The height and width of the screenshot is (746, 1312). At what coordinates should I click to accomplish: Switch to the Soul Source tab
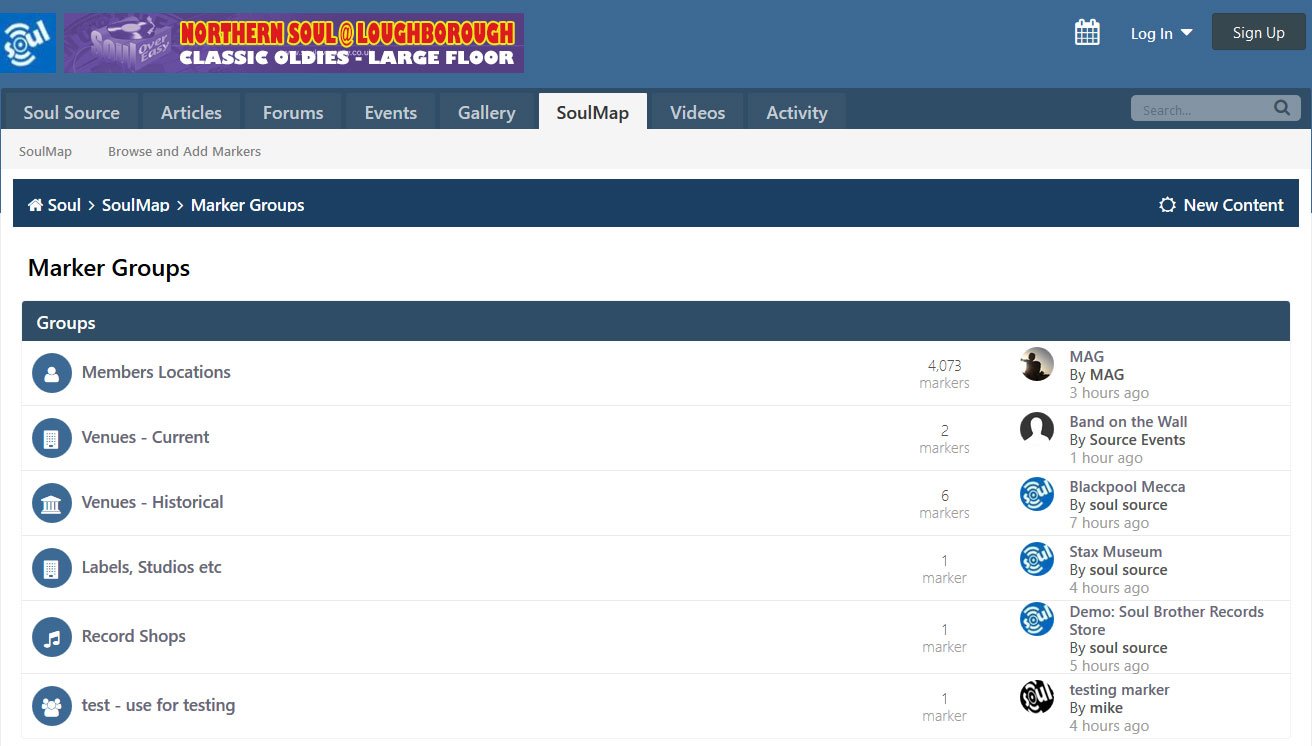click(x=71, y=112)
